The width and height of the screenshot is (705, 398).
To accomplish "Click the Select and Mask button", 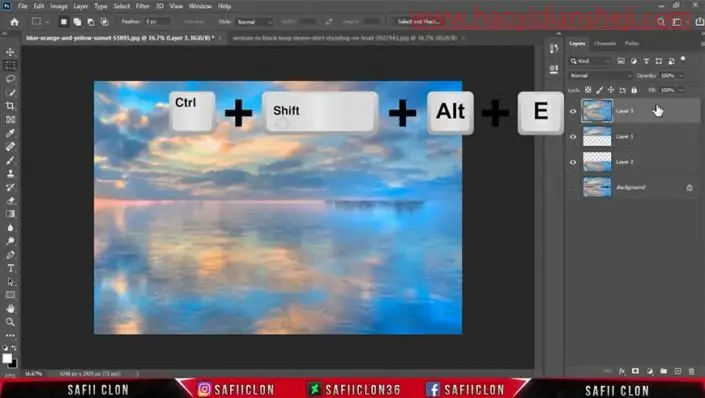I will [x=419, y=22].
